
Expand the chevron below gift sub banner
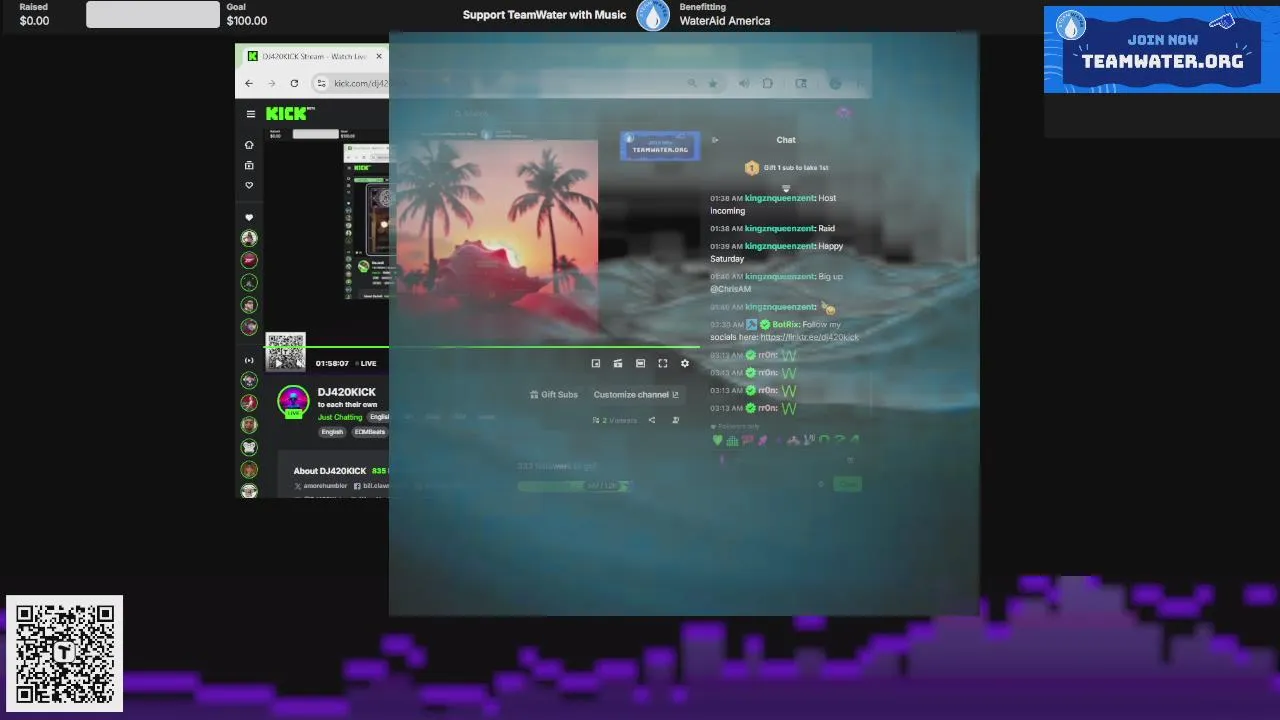pyautogui.click(x=786, y=187)
